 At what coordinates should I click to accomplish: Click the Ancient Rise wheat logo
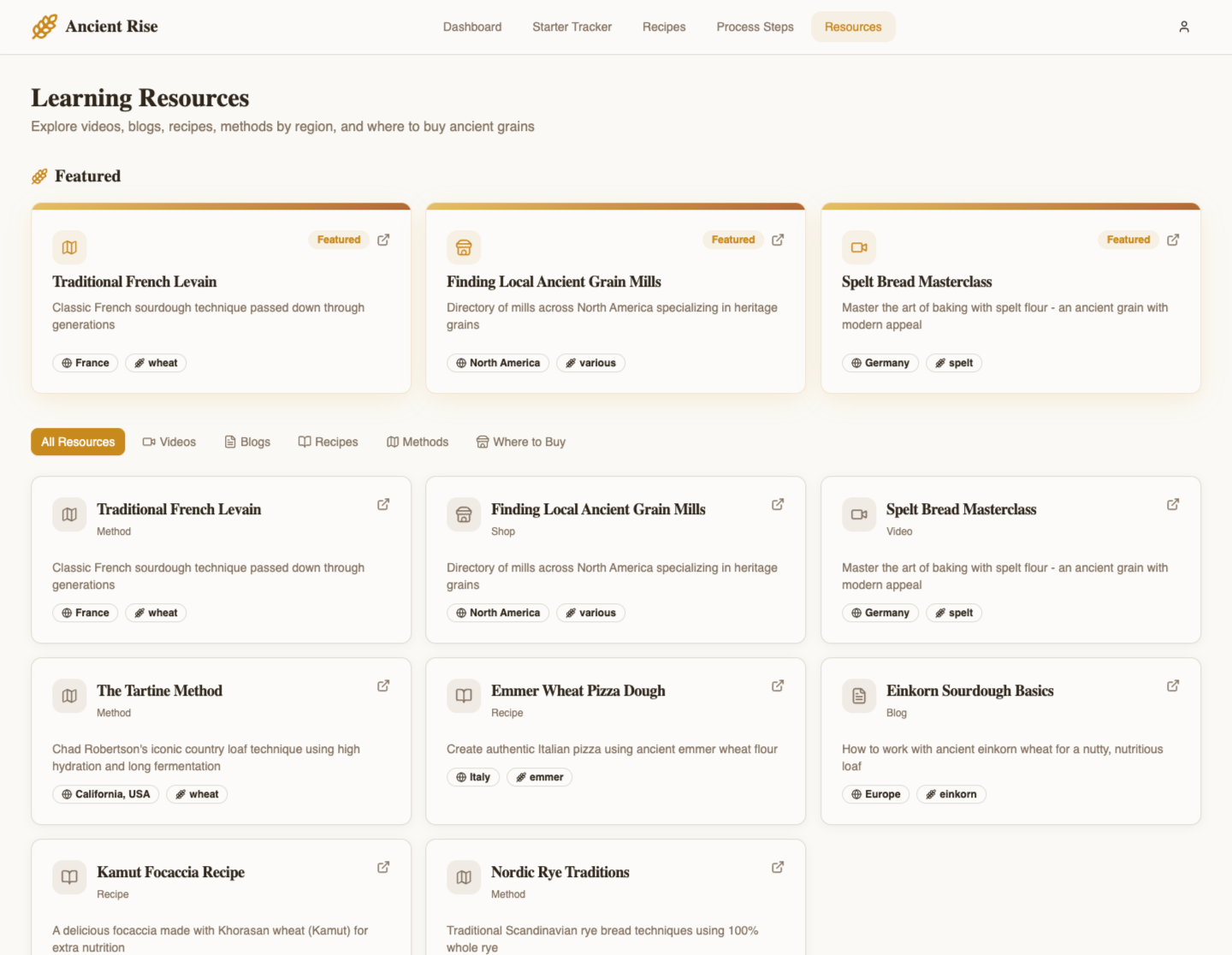click(44, 27)
